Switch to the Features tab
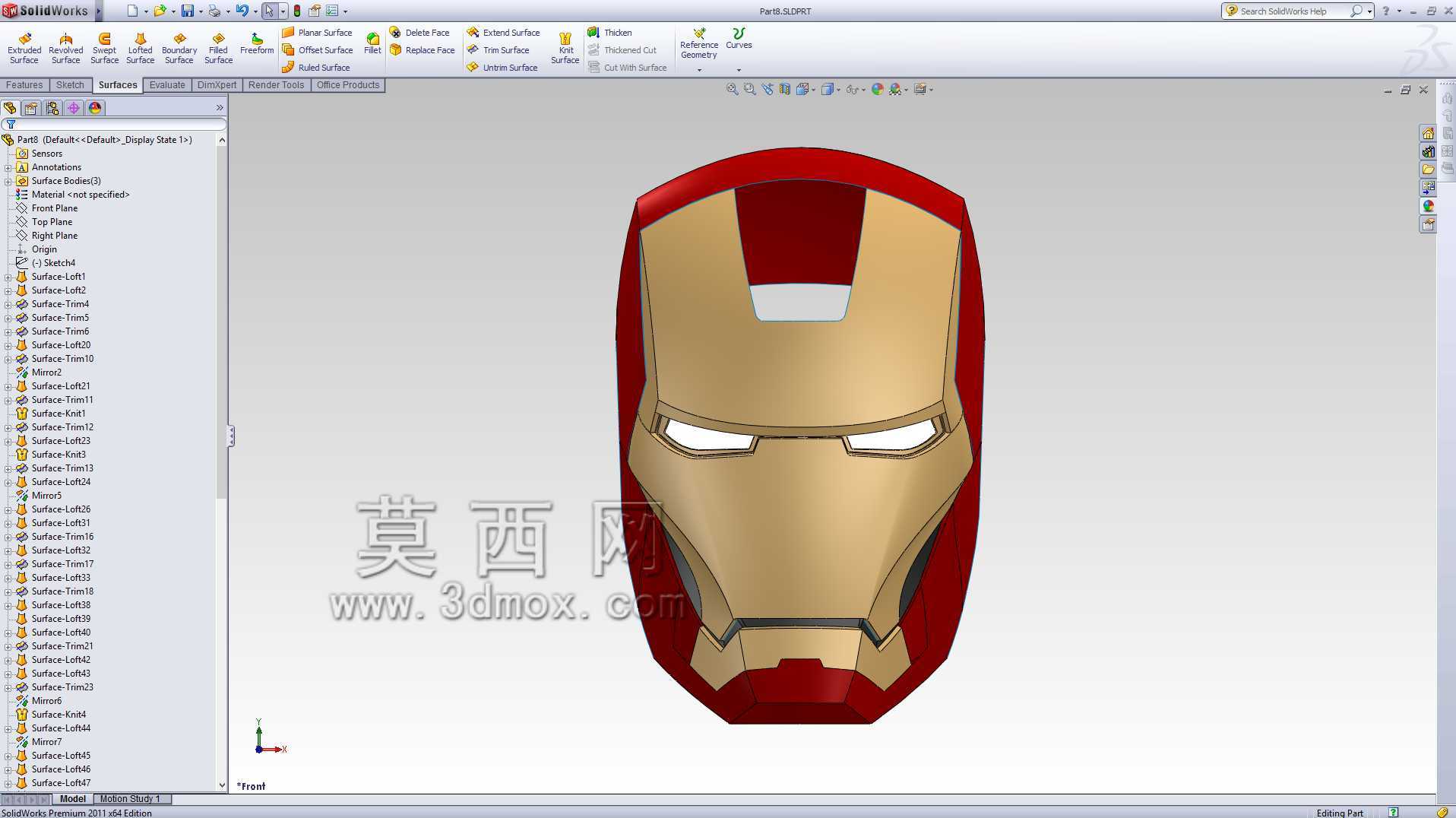Screen dimensions: 1456x818 click(x=24, y=85)
